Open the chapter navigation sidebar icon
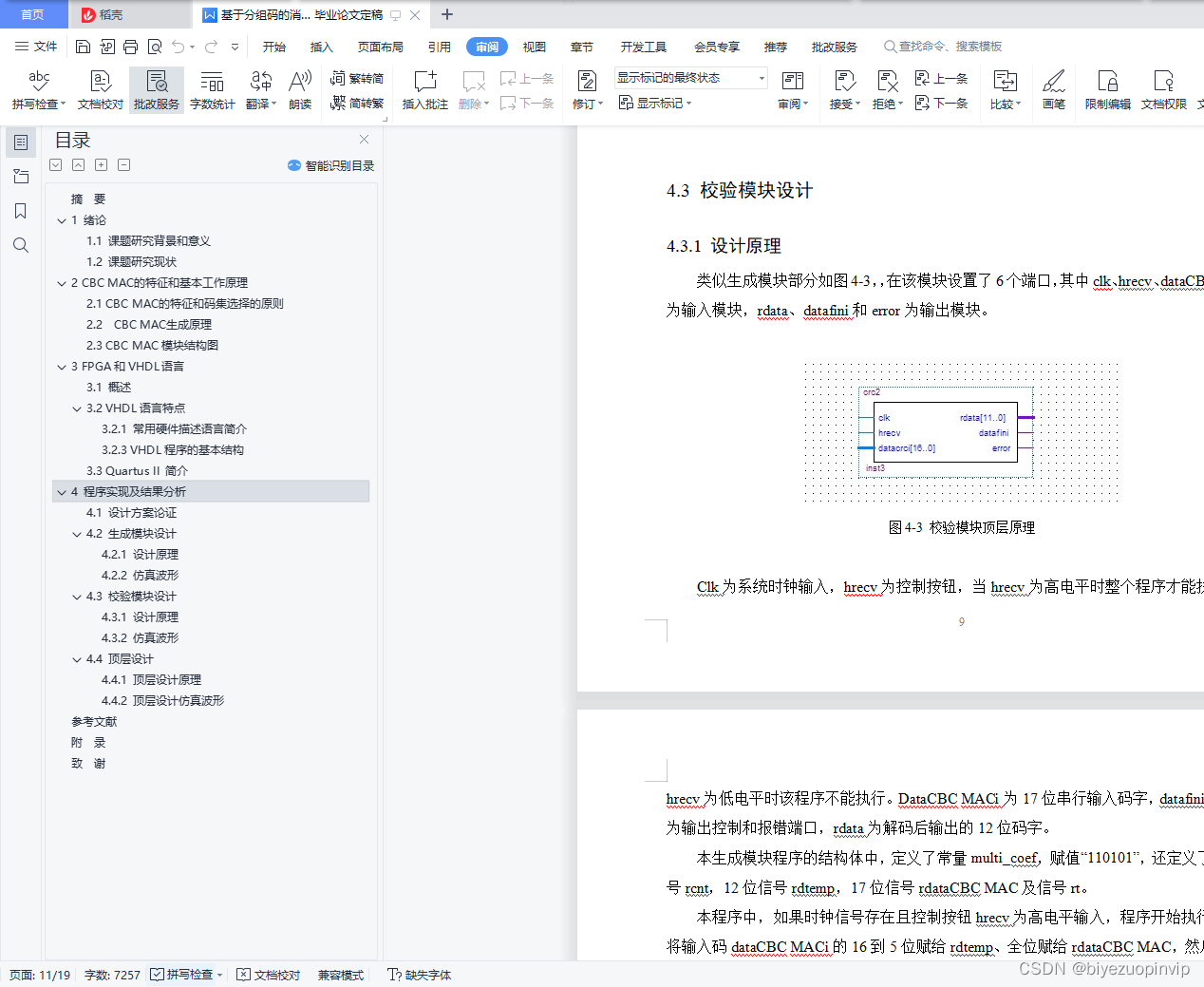Image resolution: width=1204 pixels, height=987 pixels. click(x=21, y=177)
